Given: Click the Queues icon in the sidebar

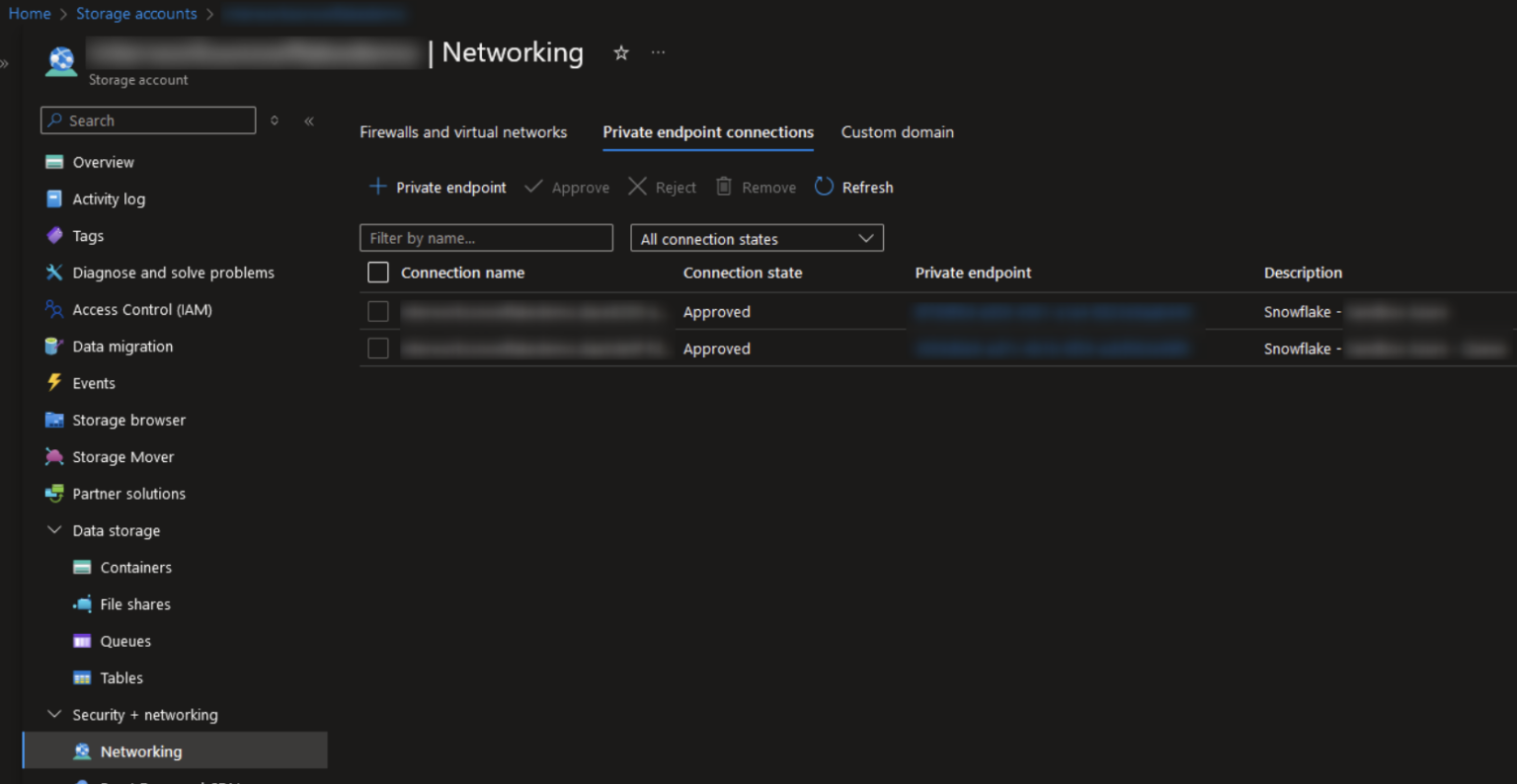Looking at the screenshot, I should point(82,641).
